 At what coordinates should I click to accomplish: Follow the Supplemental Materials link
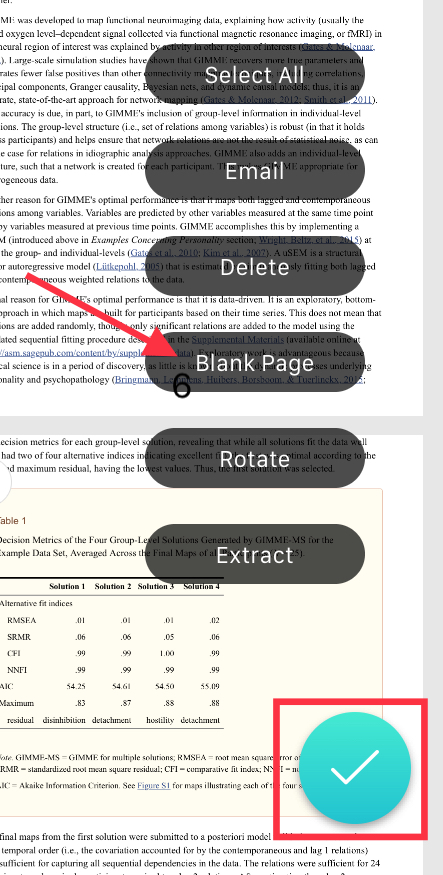pyautogui.click(x=238, y=339)
